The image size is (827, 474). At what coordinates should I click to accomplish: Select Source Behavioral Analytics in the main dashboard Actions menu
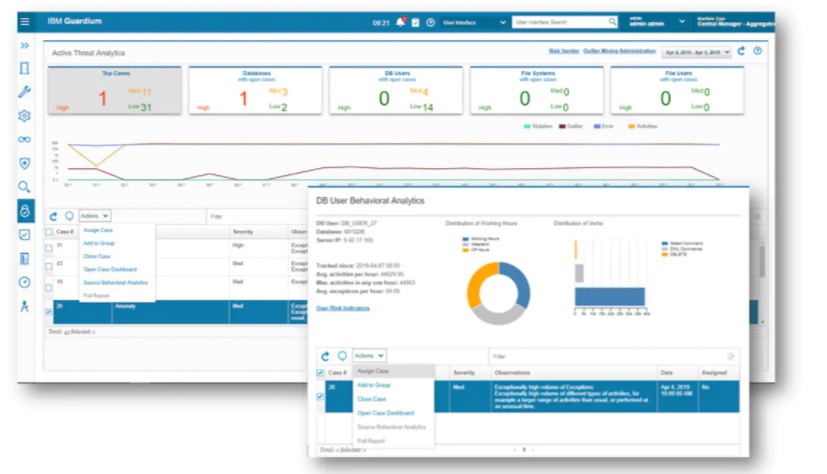point(115,283)
